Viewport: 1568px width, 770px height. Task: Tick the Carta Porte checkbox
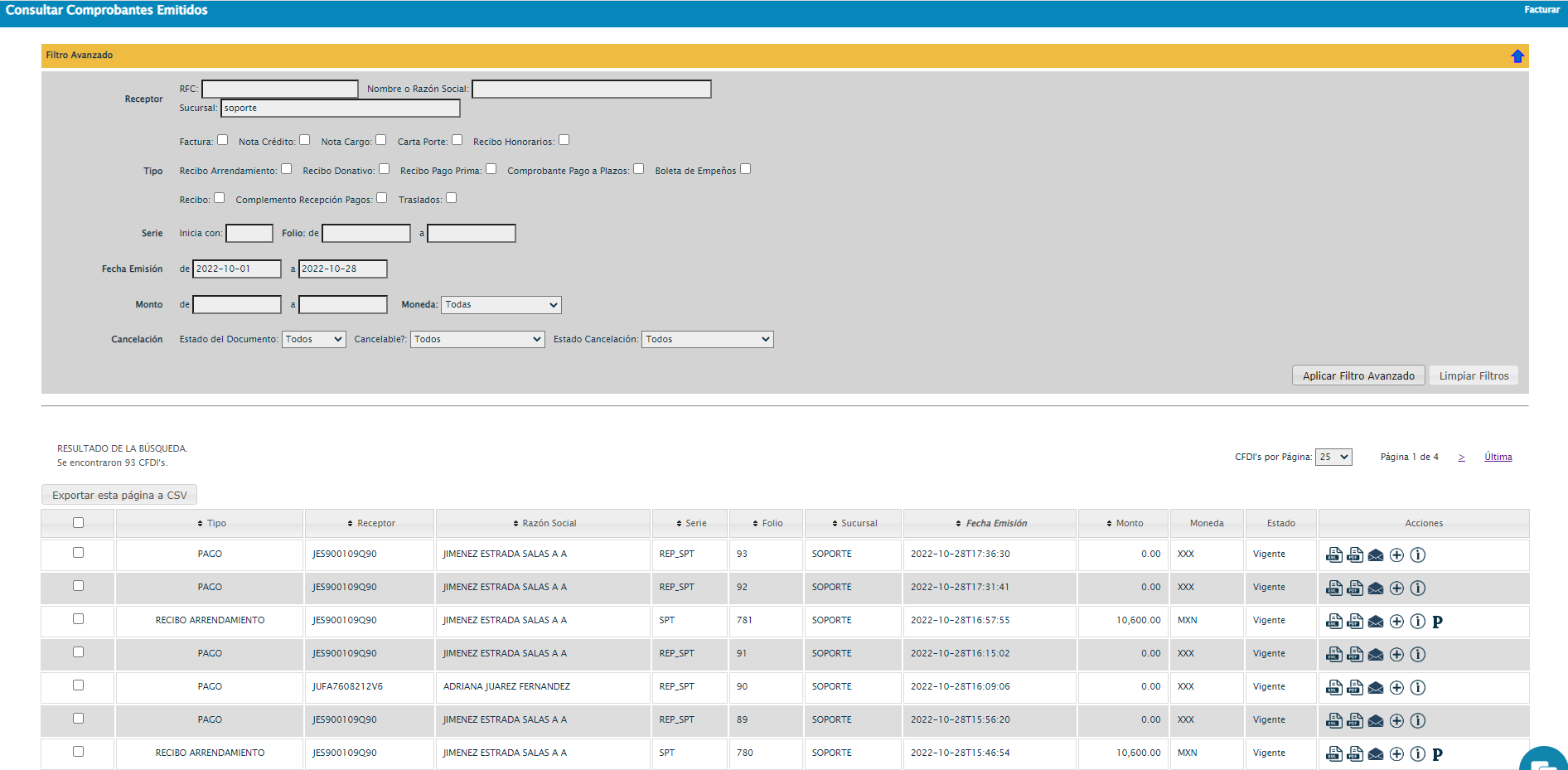pos(457,140)
